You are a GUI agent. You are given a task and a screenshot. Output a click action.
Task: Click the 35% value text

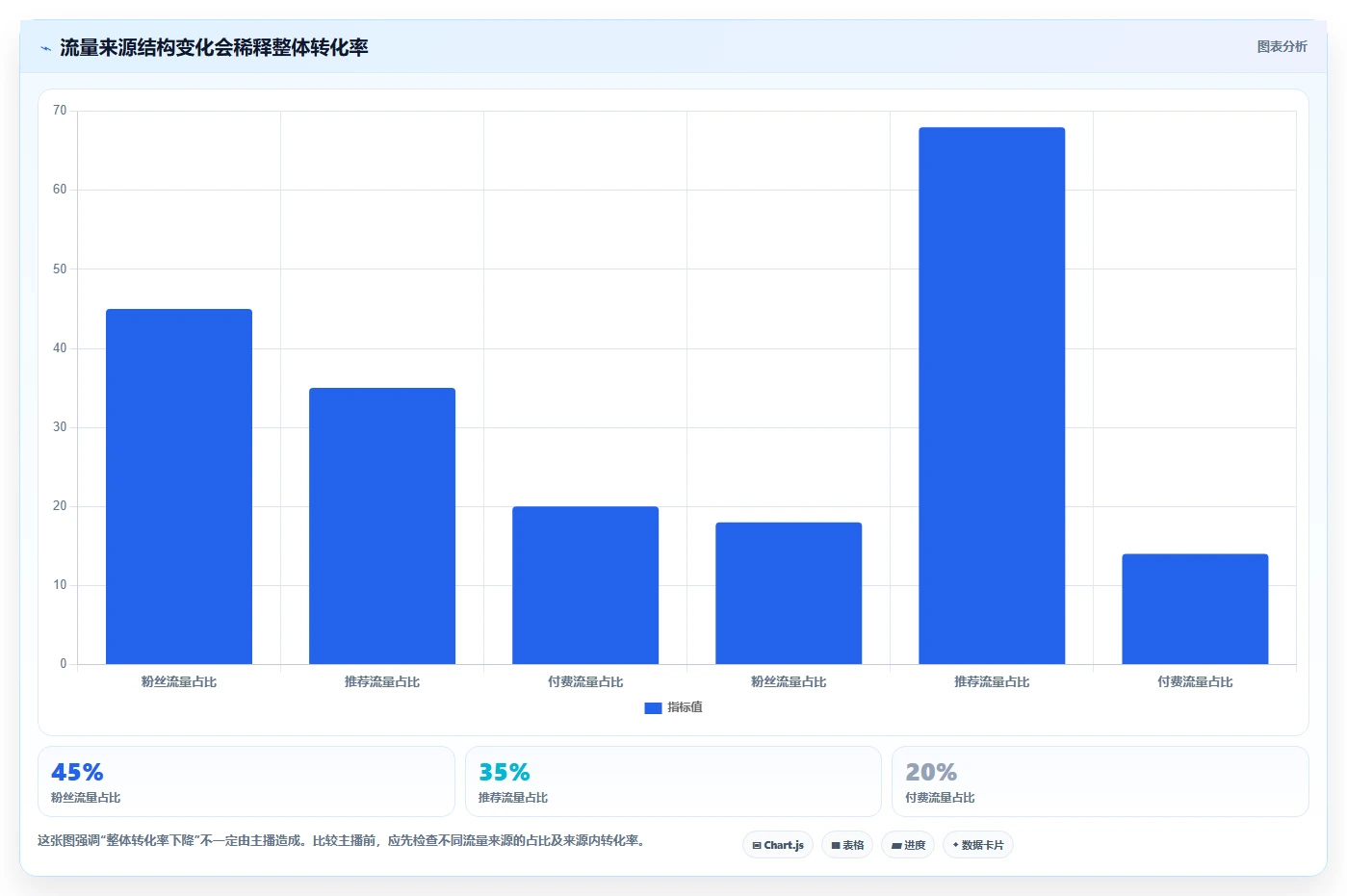[505, 772]
